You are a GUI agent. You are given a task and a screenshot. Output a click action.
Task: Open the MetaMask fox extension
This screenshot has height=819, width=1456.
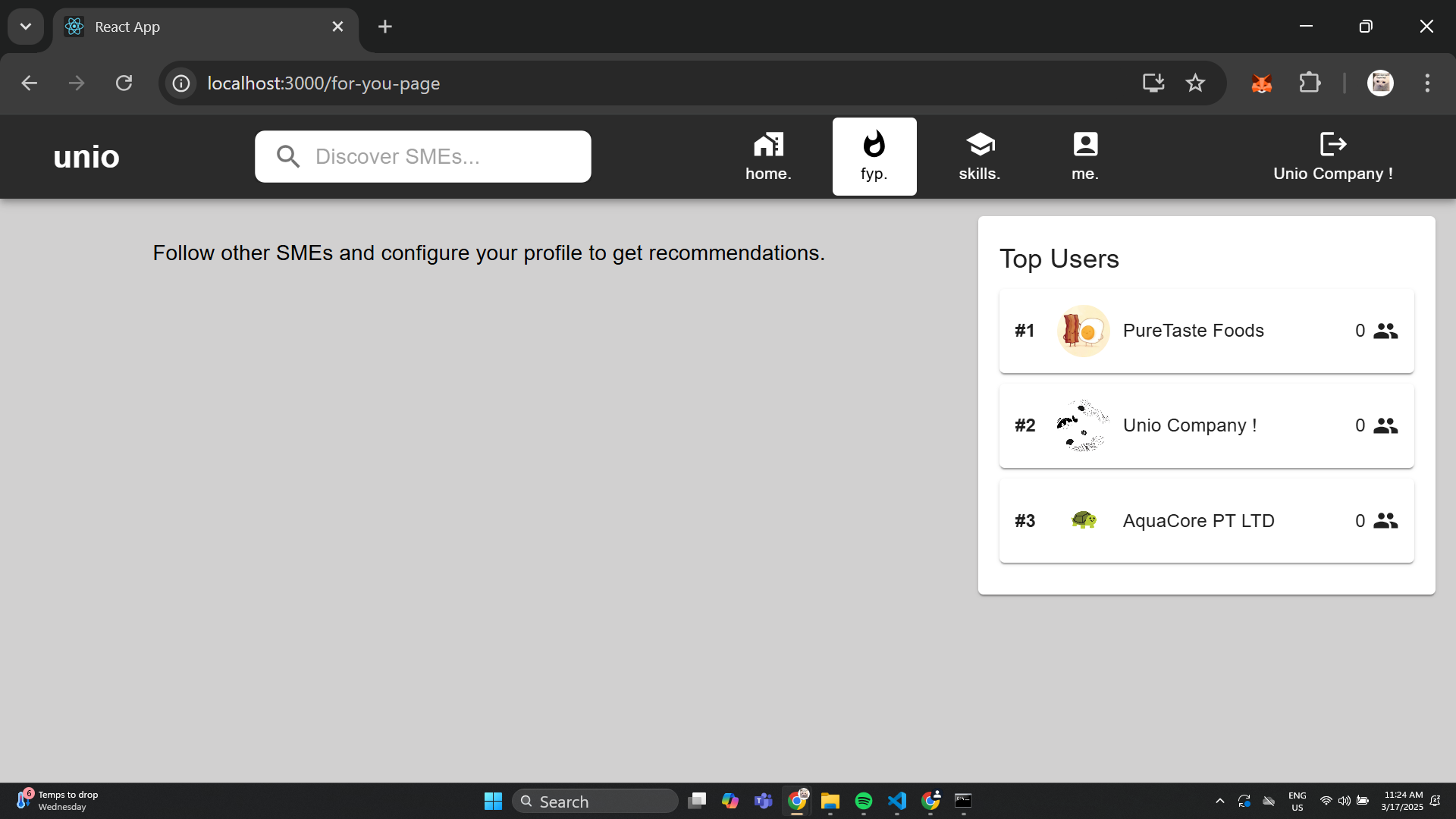(1261, 83)
